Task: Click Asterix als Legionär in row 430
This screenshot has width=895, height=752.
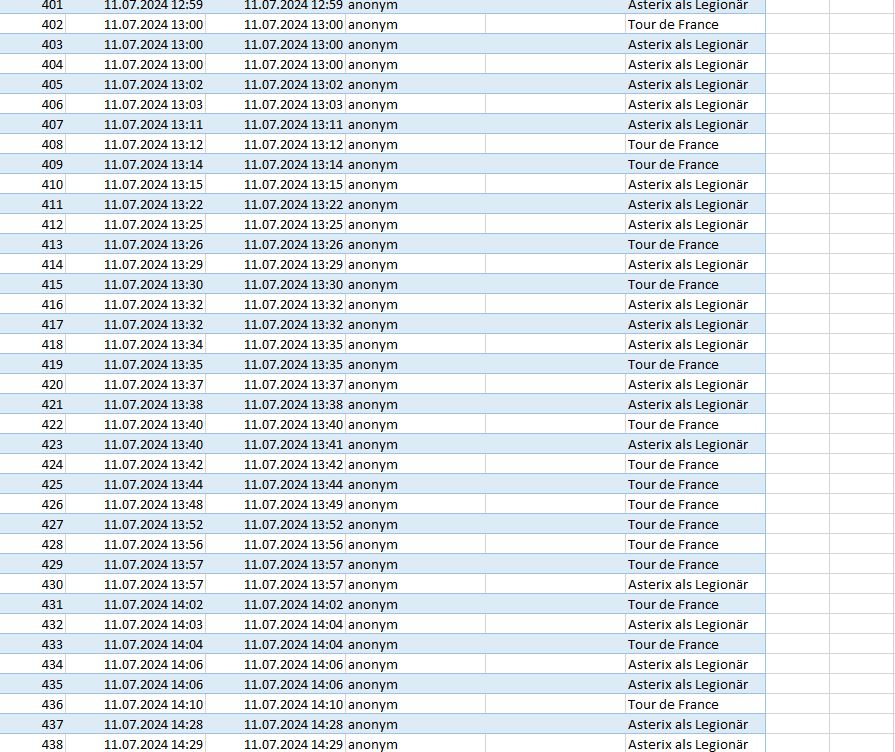Action: tap(687, 585)
